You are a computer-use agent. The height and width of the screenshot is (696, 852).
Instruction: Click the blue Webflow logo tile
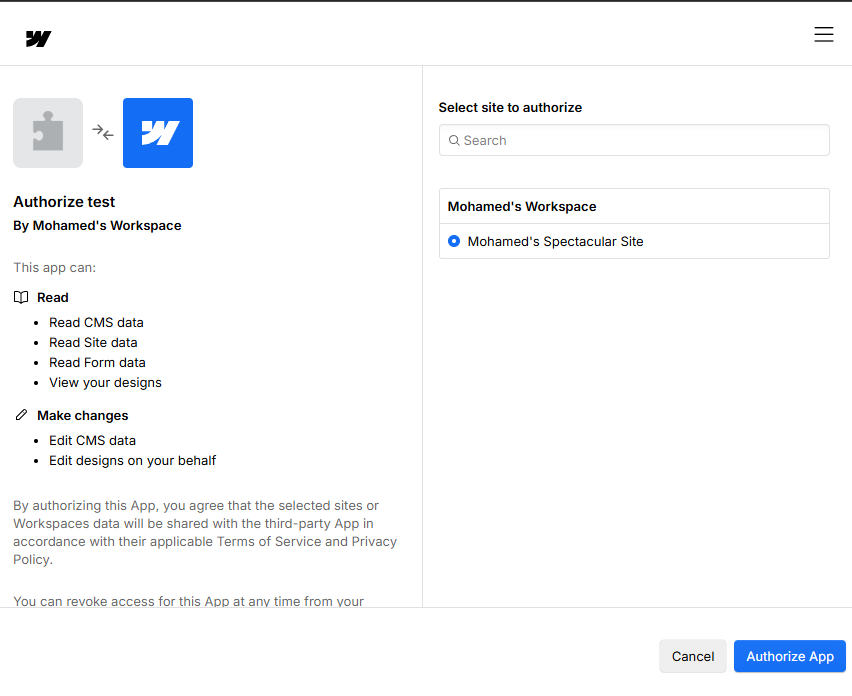(x=158, y=133)
